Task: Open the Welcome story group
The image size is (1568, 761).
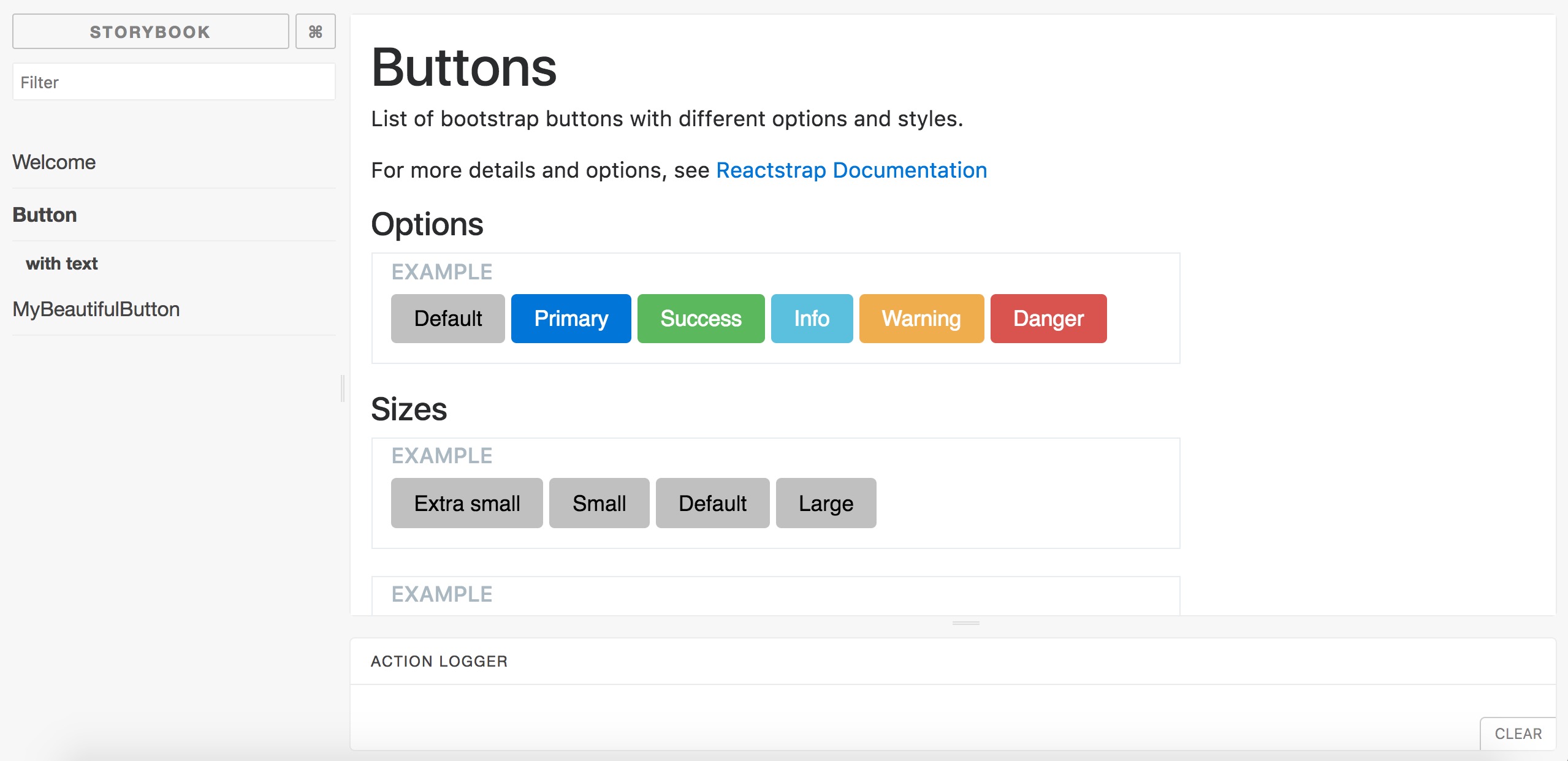Action: coord(54,162)
